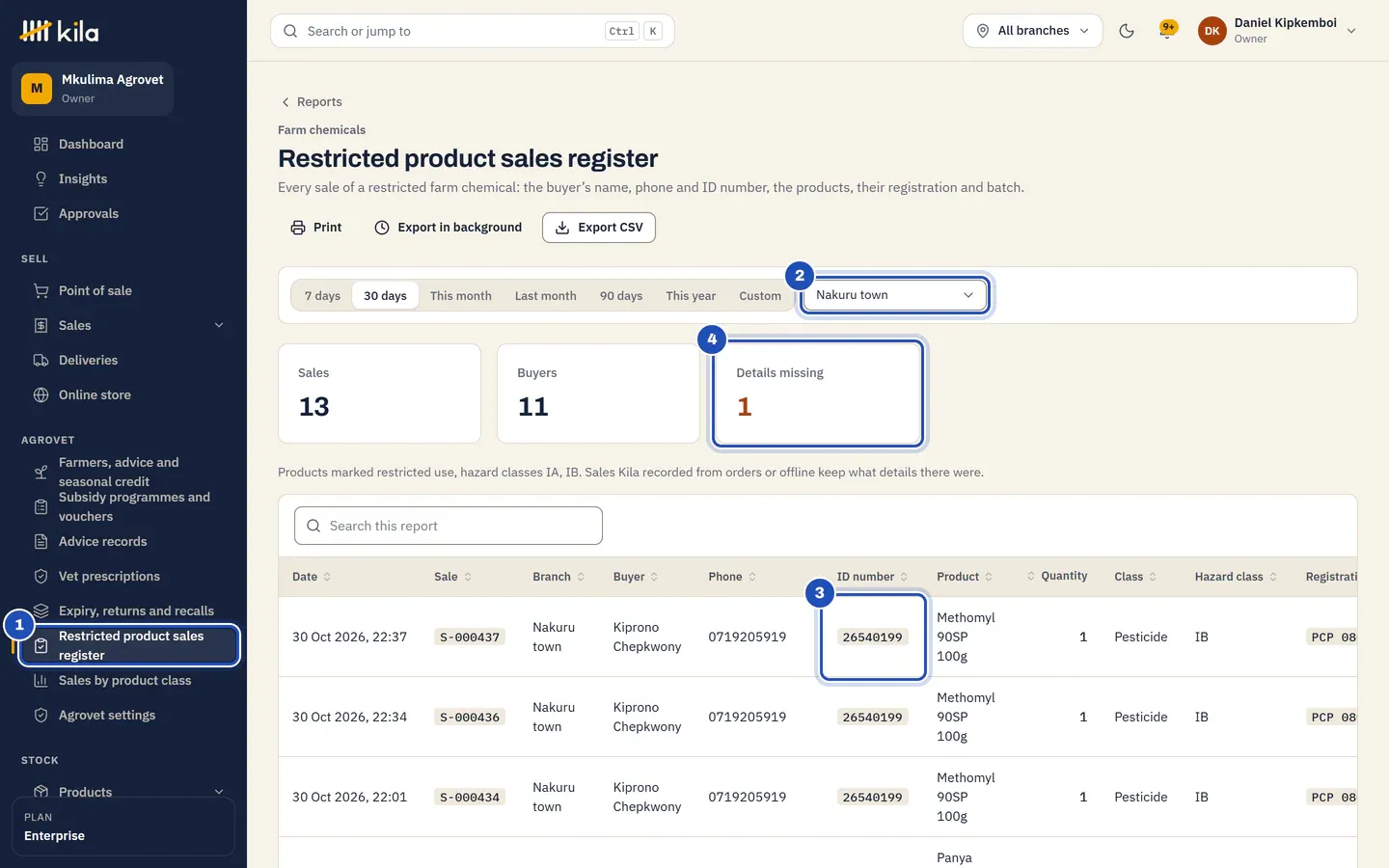Open Sales by product class
This screenshot has width=1389, height=868.
click(x=123, y=680)
